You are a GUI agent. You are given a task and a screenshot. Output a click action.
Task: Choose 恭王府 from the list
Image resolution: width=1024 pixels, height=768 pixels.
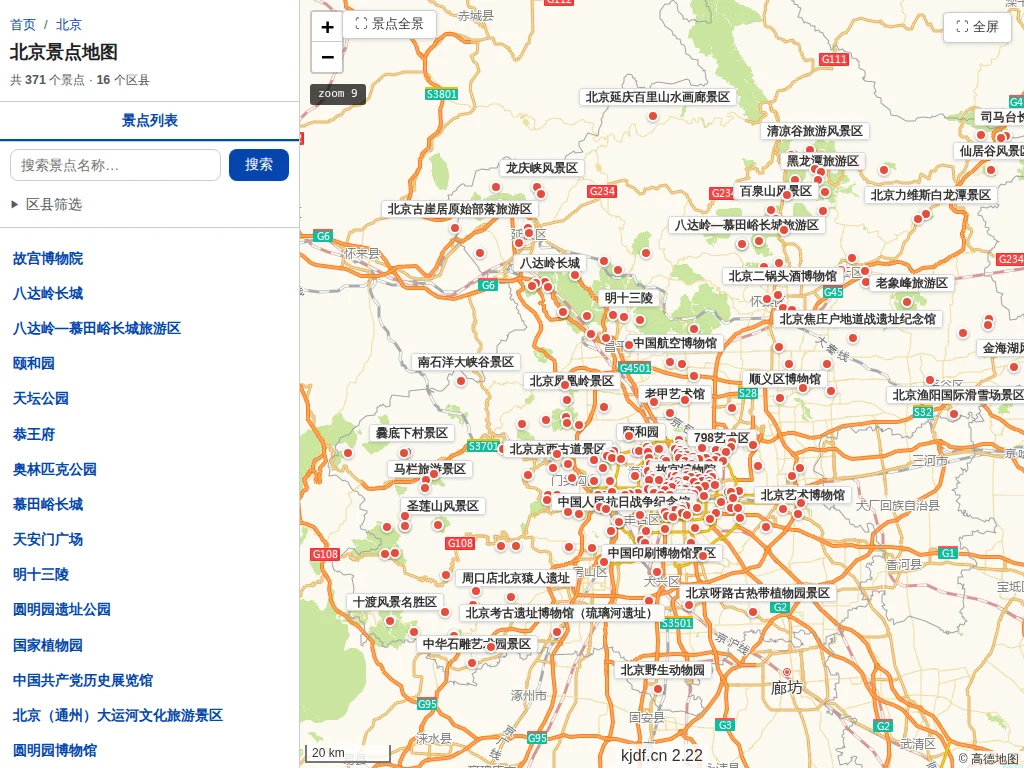point(33,434)
